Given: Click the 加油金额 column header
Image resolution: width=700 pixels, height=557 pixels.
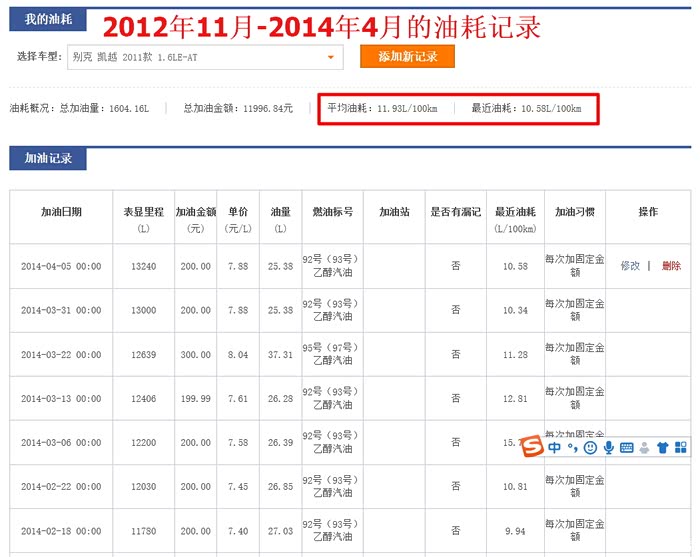Looking at the screenshot, I should 196,212.
